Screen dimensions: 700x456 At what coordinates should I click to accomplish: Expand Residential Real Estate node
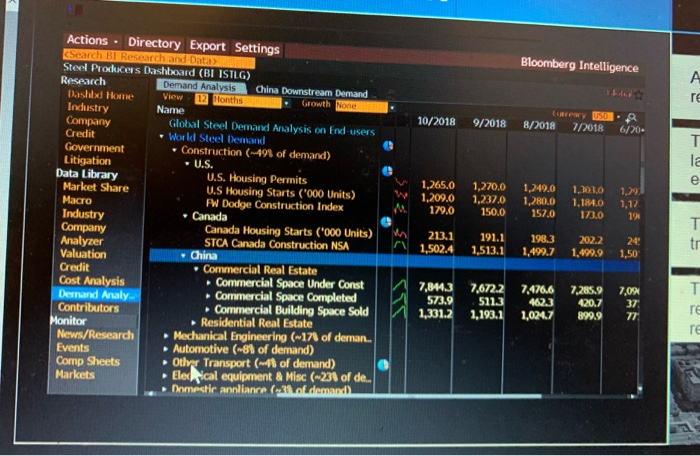click(x=193, y=322)
